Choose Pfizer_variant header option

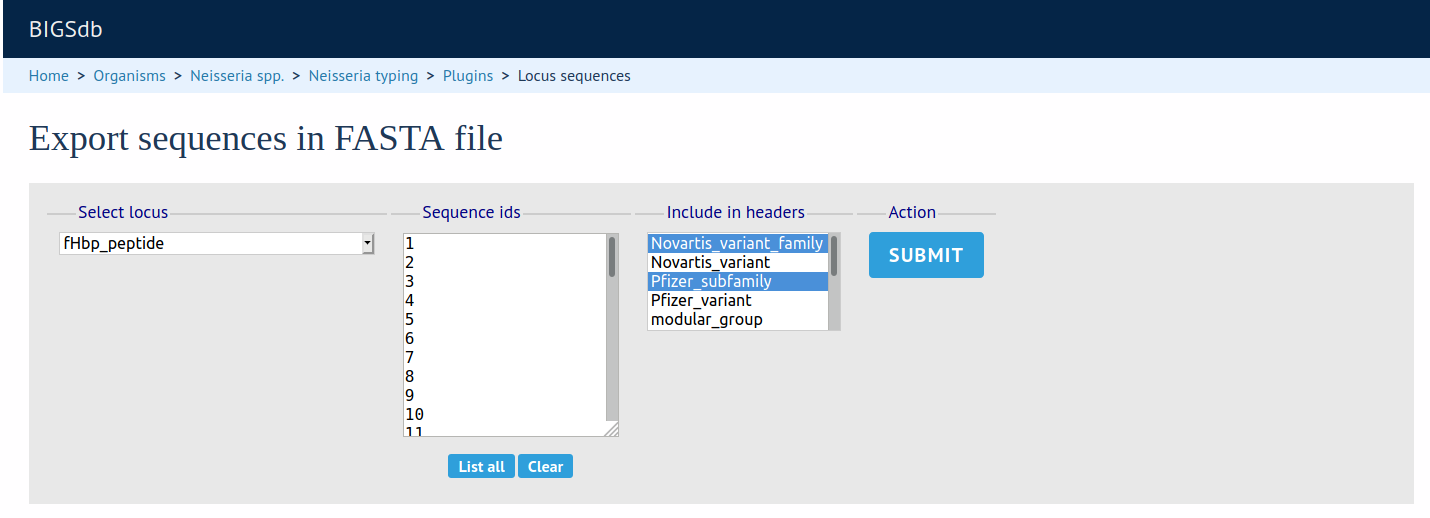pos(701,300)
